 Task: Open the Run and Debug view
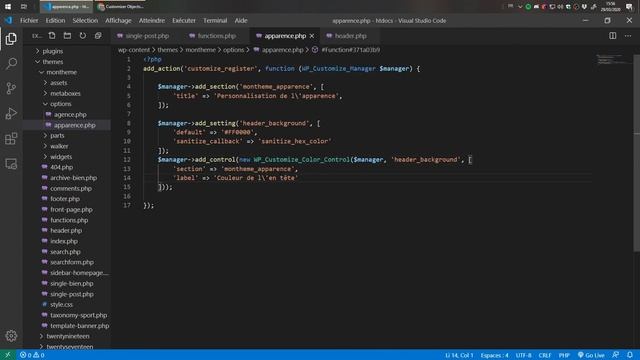11,113
